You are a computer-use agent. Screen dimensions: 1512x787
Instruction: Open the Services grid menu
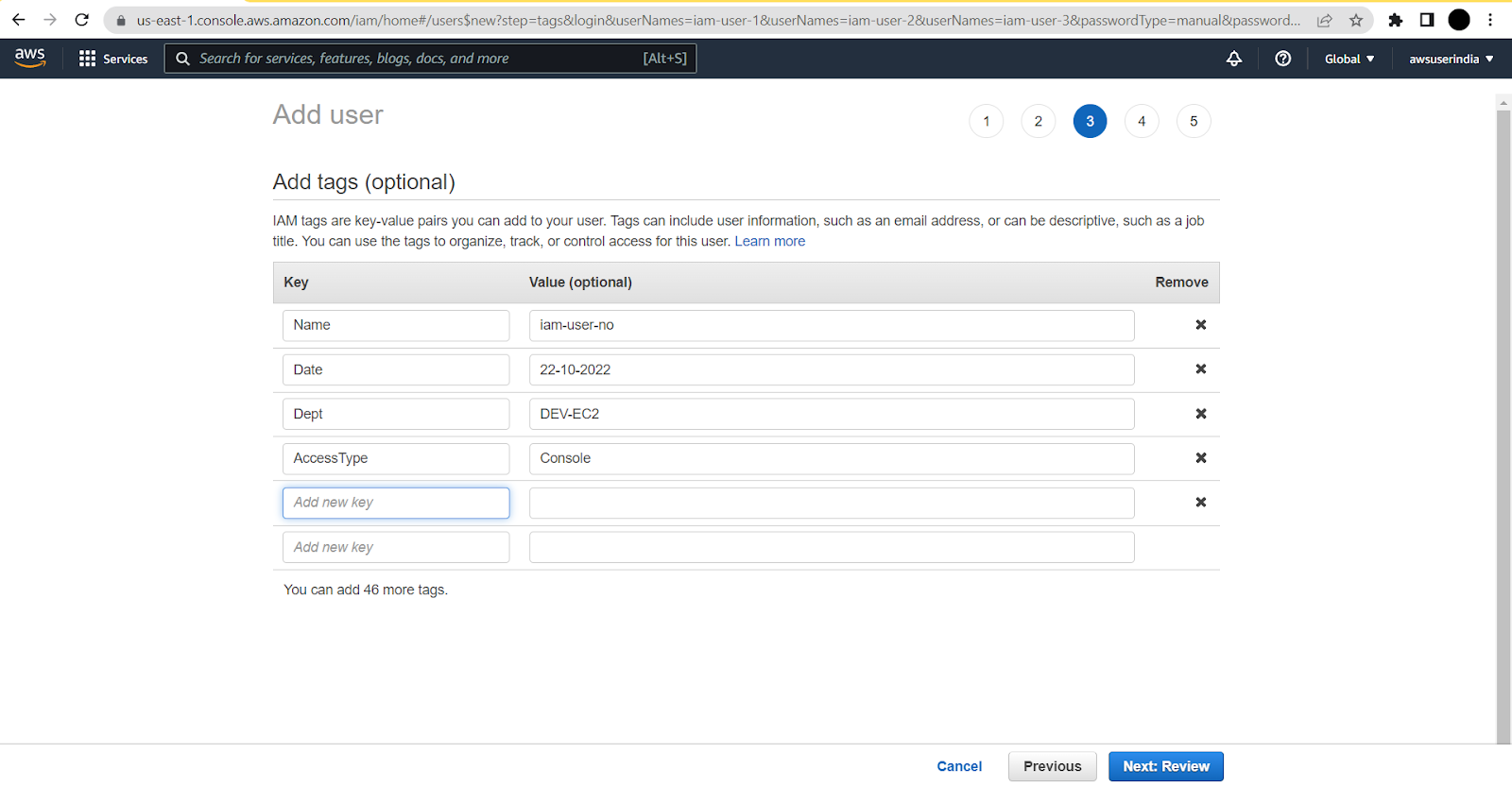point(113,59)
